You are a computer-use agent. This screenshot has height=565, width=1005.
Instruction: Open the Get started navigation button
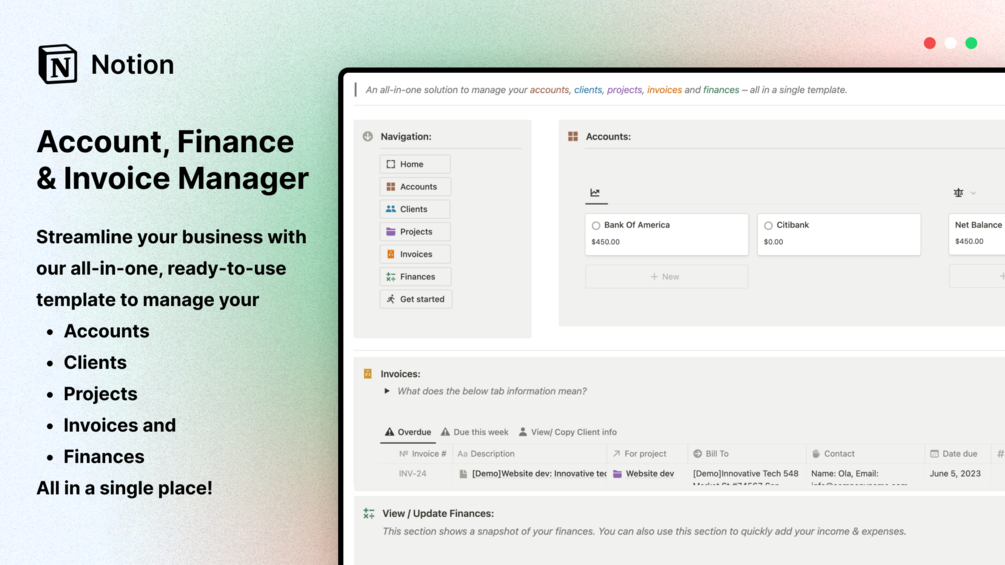pos(415,299)
